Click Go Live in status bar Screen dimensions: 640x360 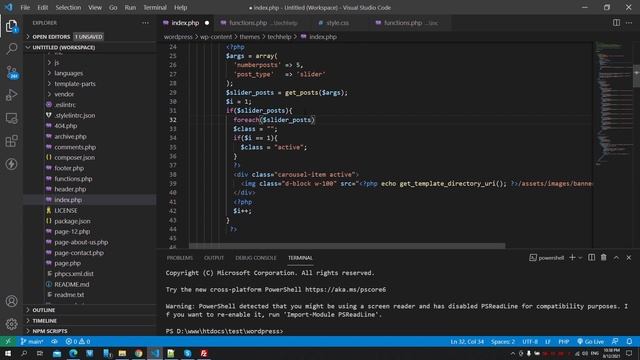[590, 341]
